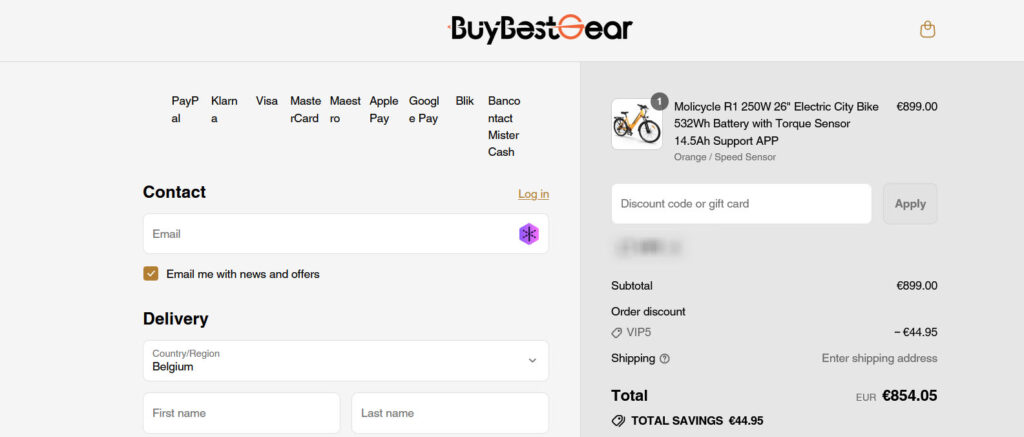
Task: Click the PayPal payment method icon
Action: (x=185, y=109)
